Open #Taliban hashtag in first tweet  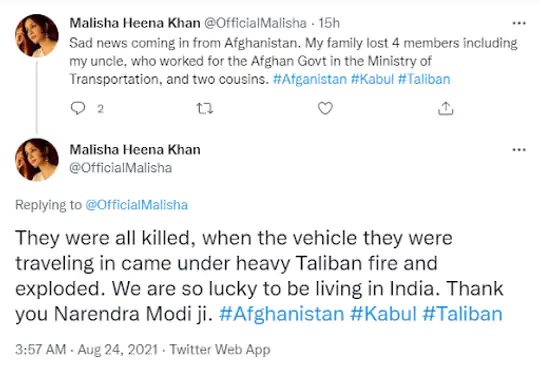click(x=424, y=79)
